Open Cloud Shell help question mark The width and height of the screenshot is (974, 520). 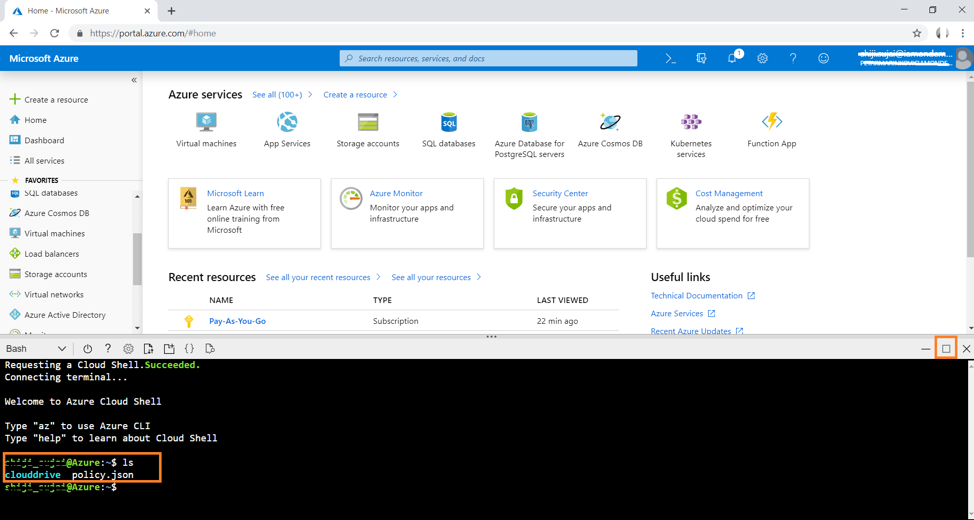[x=108, y=349]
